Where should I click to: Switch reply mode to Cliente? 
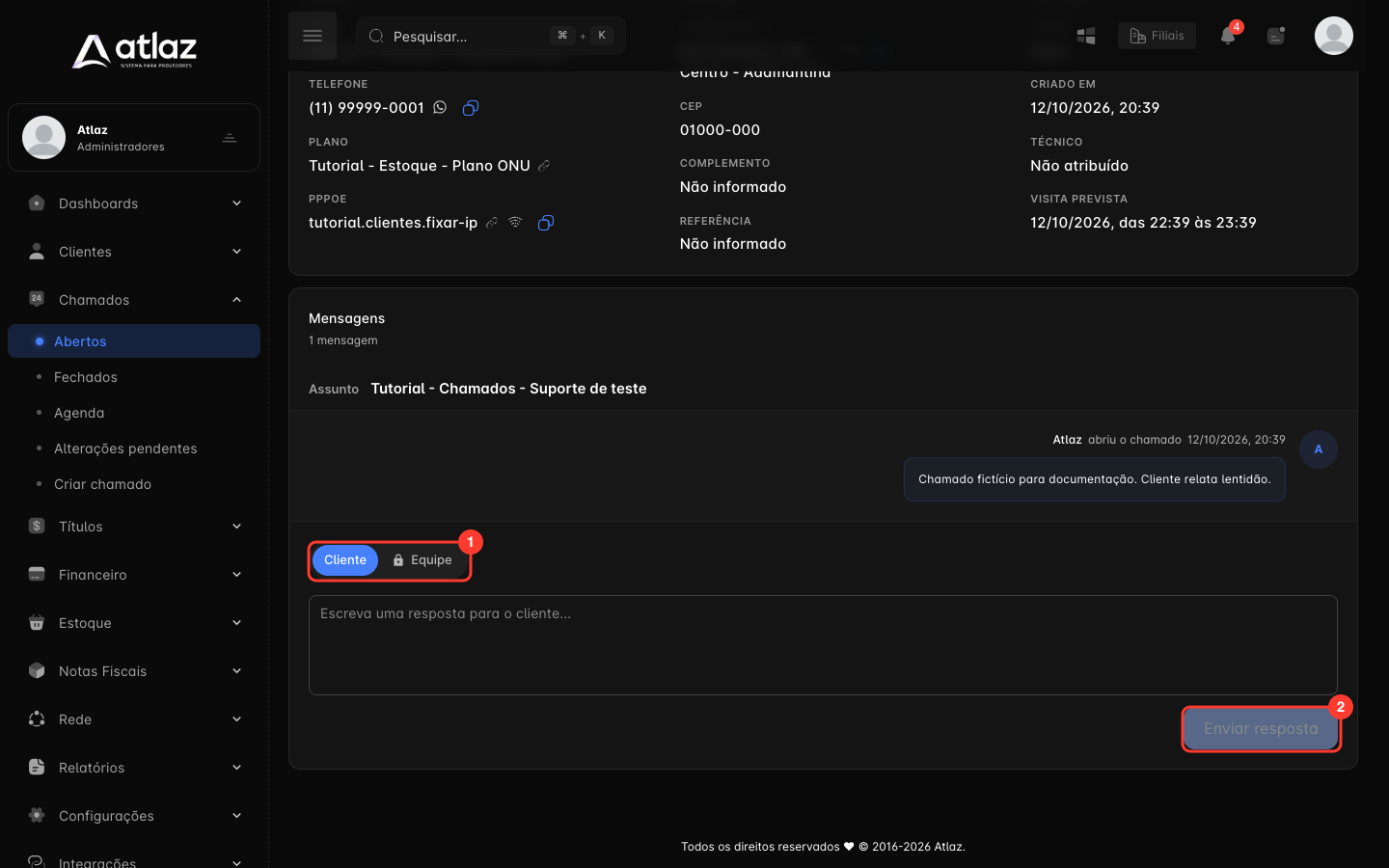click(345, 560)
